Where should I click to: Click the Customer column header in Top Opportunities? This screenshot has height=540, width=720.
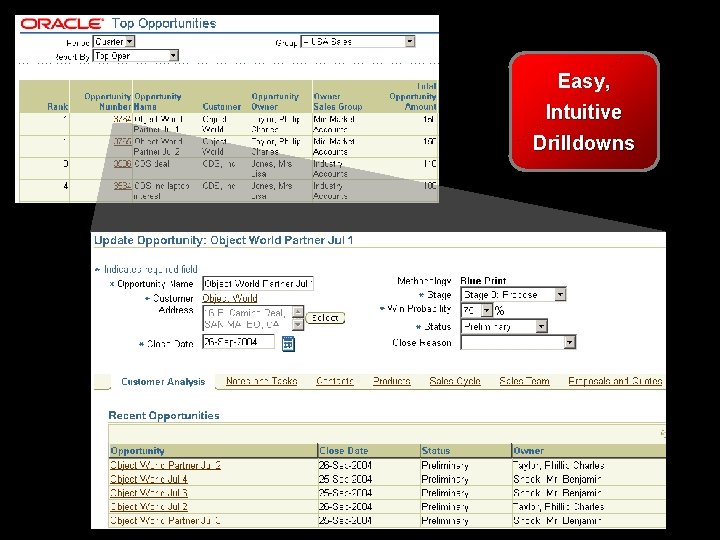pos(222,107)
